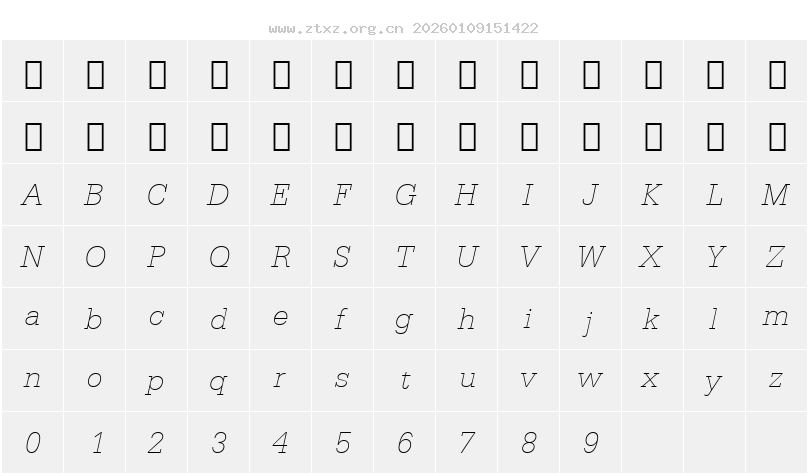
Task: Select the digit 9 glyph
Action: tap(591, 442)
